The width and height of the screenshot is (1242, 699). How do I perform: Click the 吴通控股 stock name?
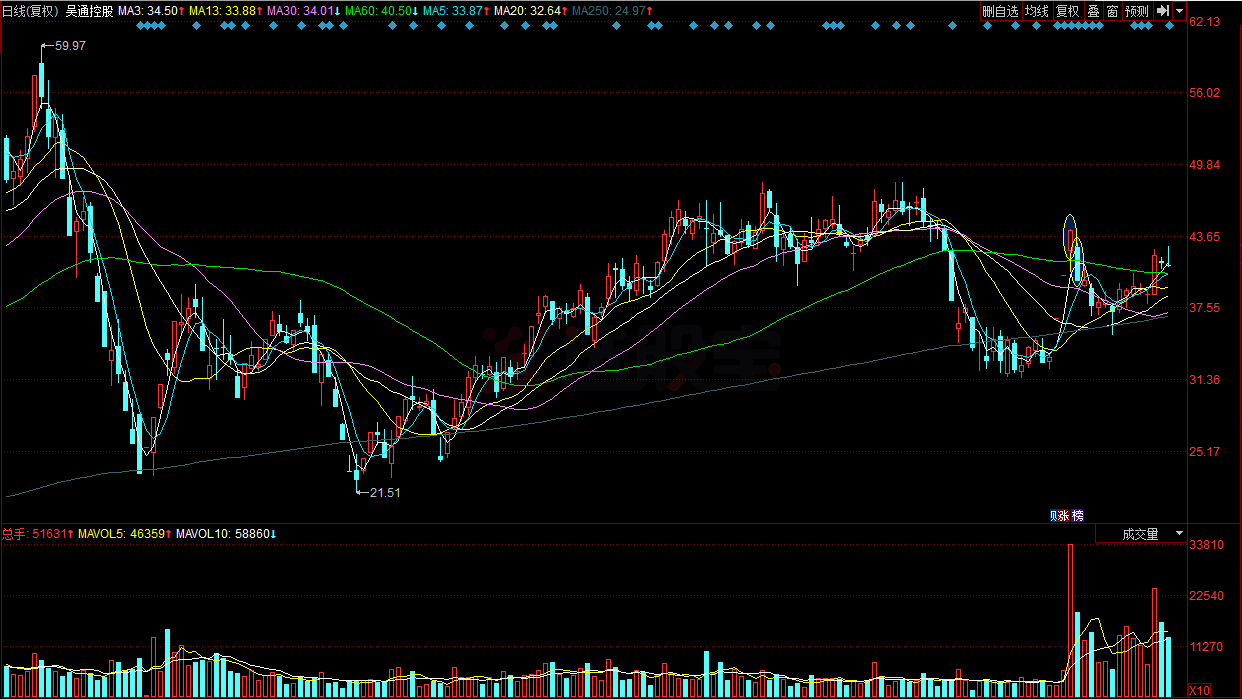(x=90, y=11)
